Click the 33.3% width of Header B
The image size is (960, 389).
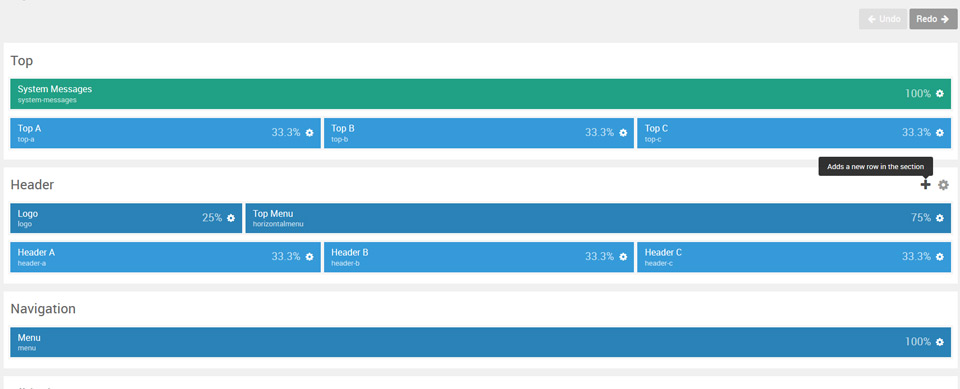(599, 257)
